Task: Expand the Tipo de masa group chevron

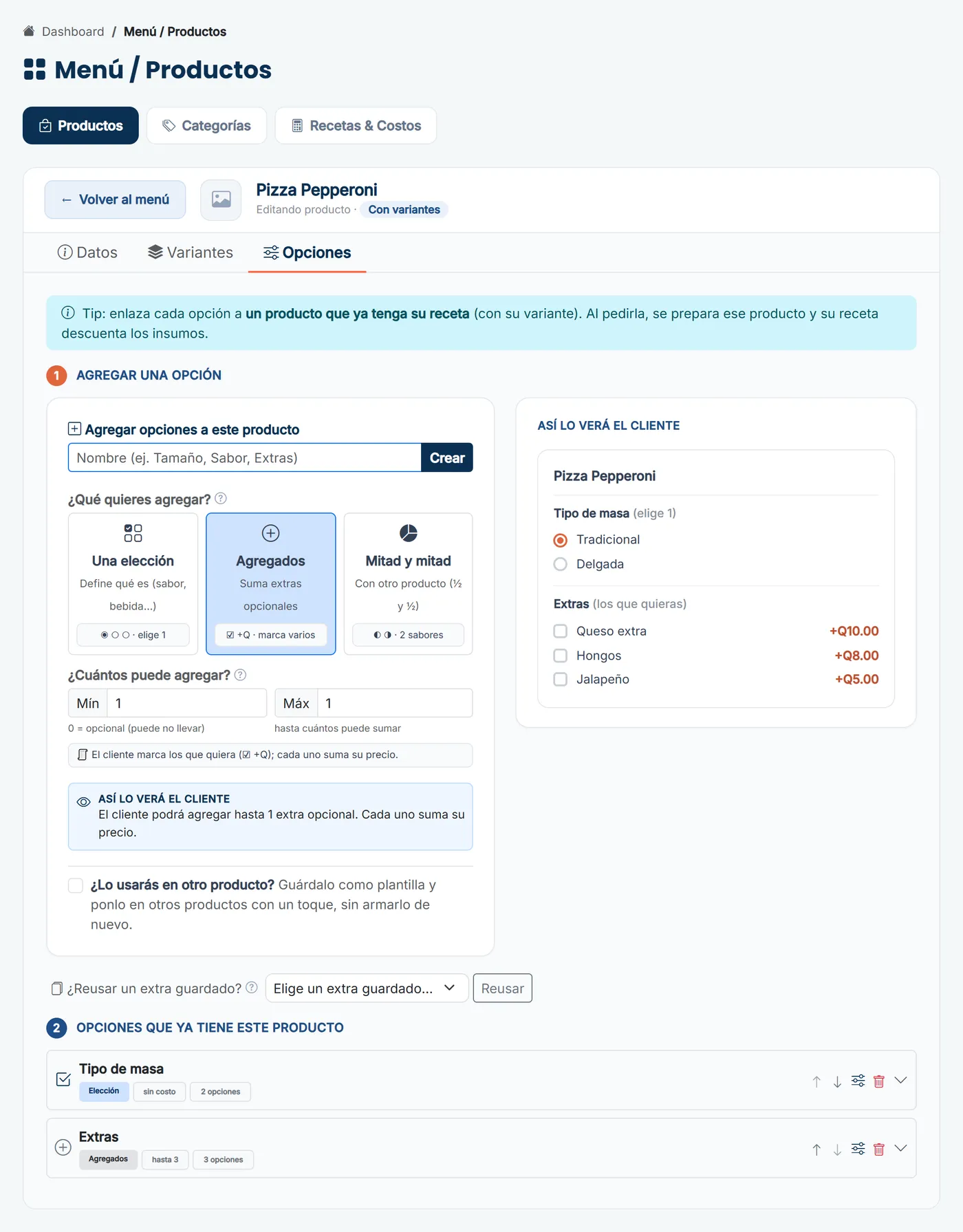Action: point(900,1080)
